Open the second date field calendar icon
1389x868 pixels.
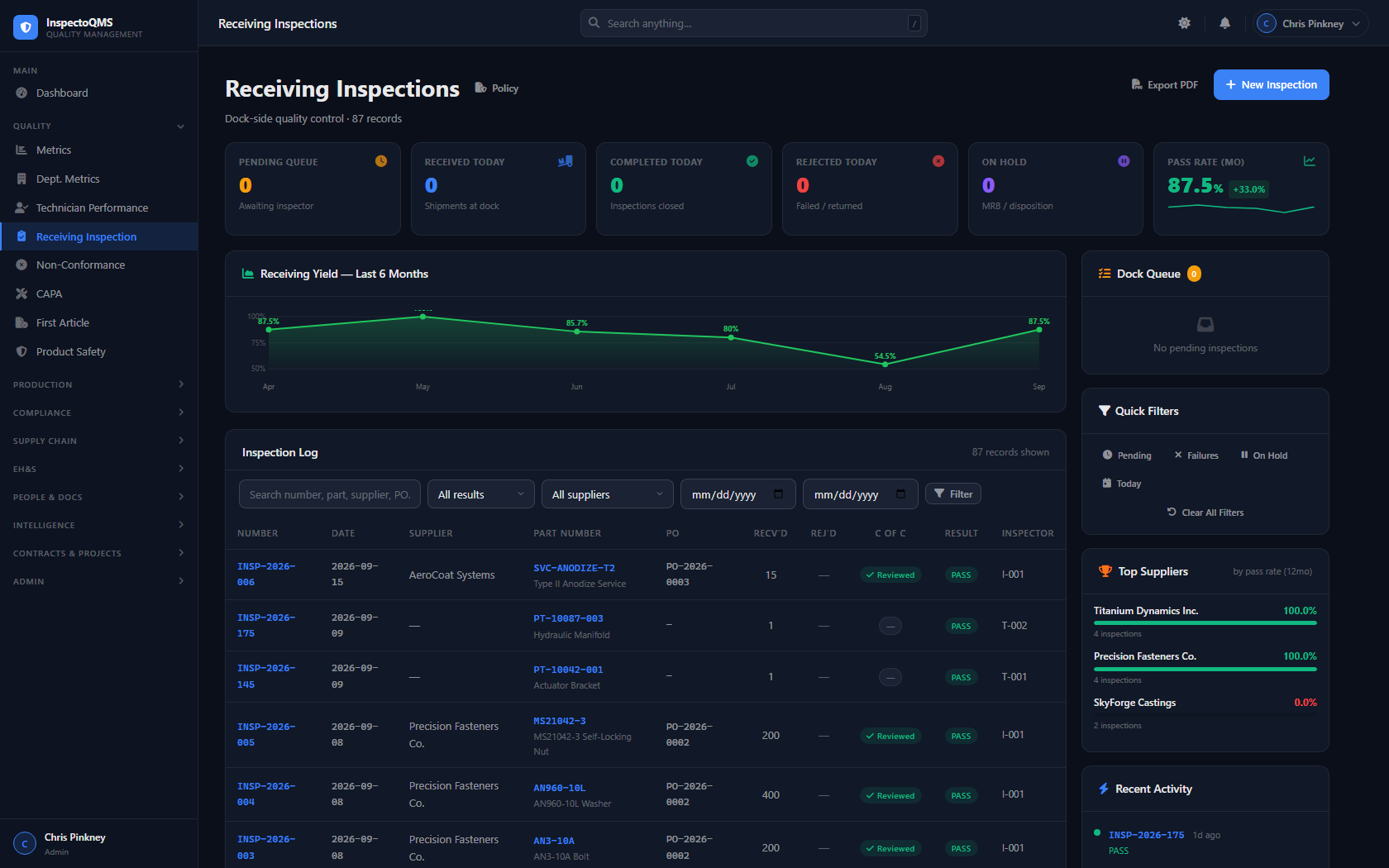click(900, 494)
